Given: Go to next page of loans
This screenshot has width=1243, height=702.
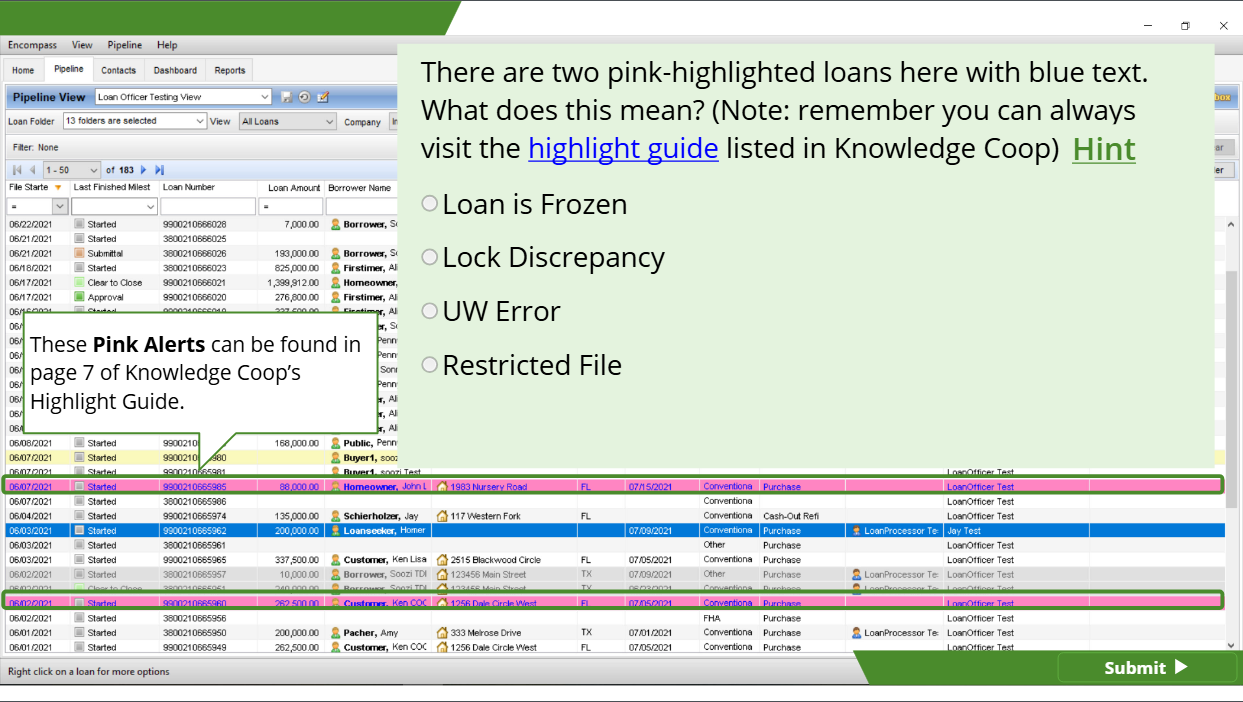Looking at the screenshot, I should click(x=143, y=170).
